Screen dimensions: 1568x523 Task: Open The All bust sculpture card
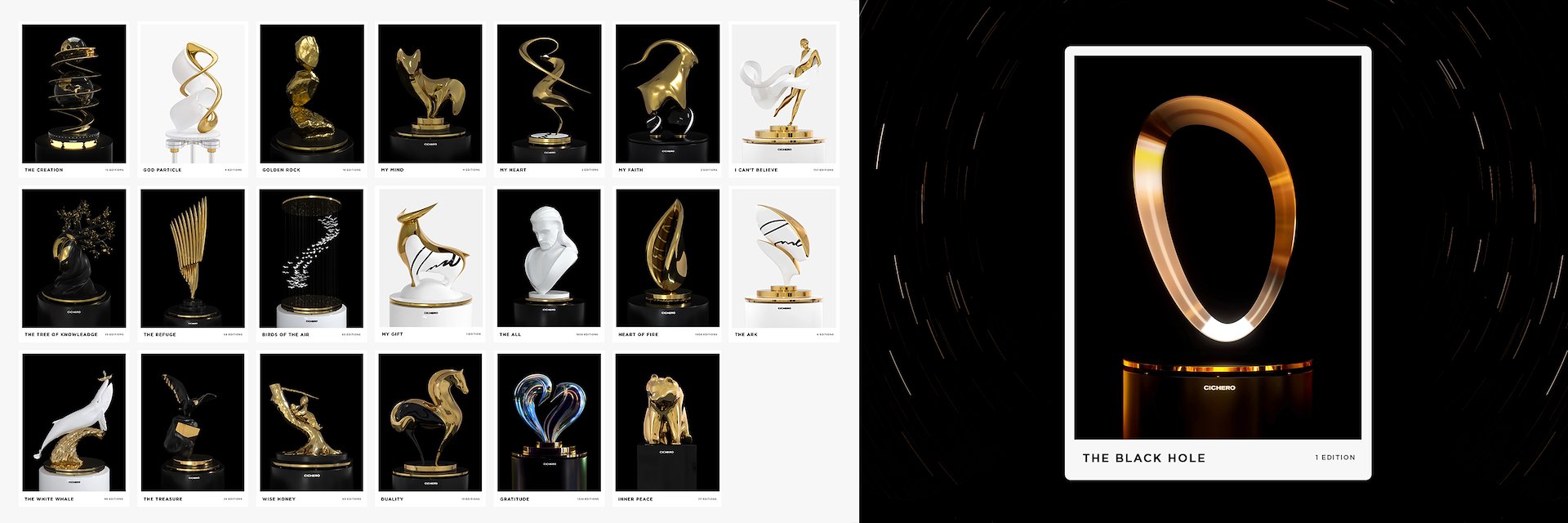point(549,264)
